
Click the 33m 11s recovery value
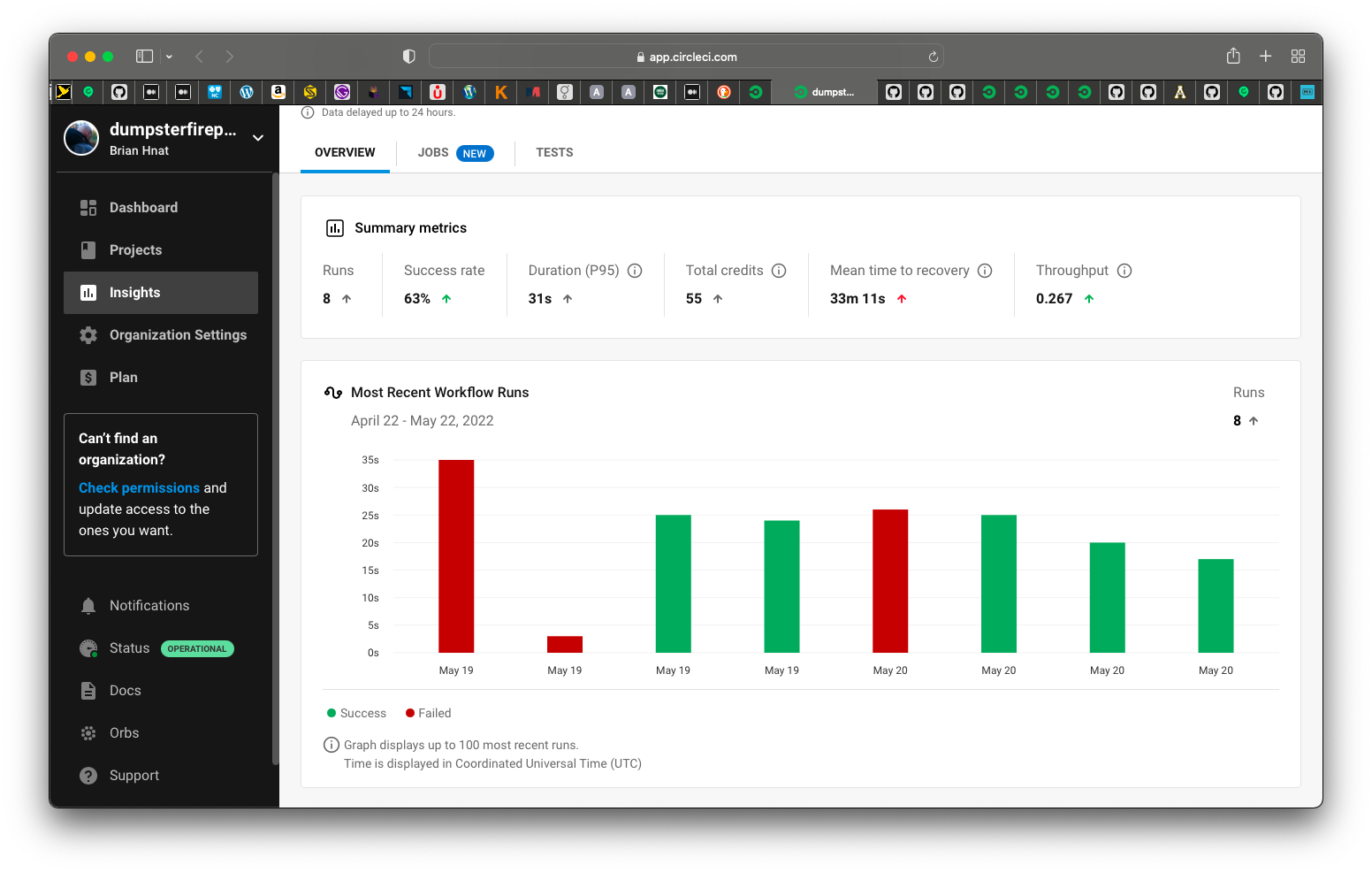857,299
